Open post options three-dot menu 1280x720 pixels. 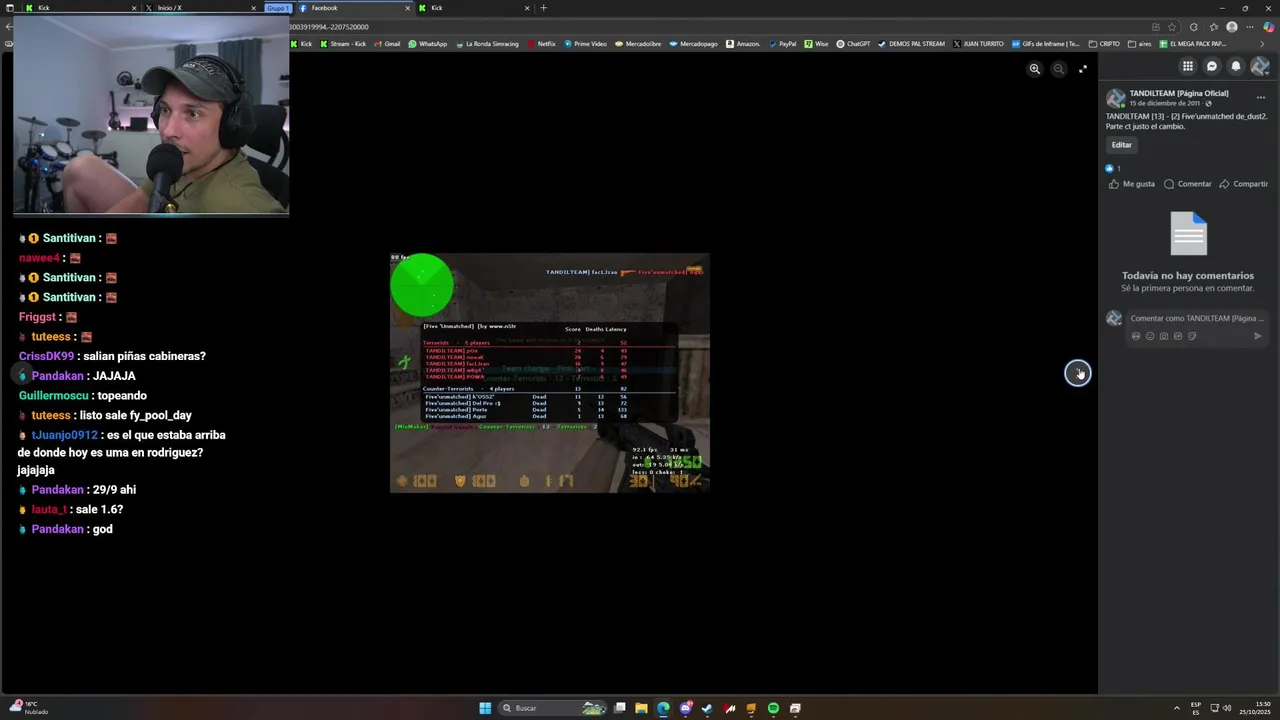(x=1261, y=98)
